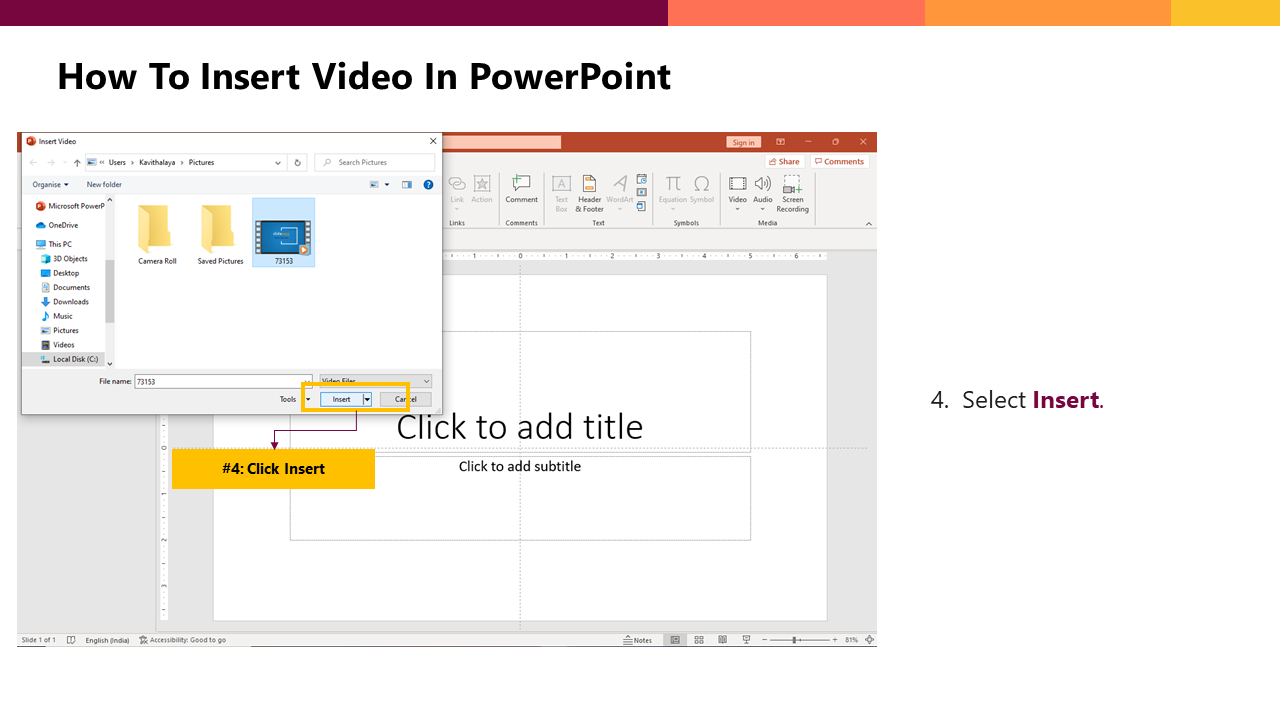Open the Video Files type dropdown
The height and width of the screenshot is (720, 1280).
[x=376, y=381]
